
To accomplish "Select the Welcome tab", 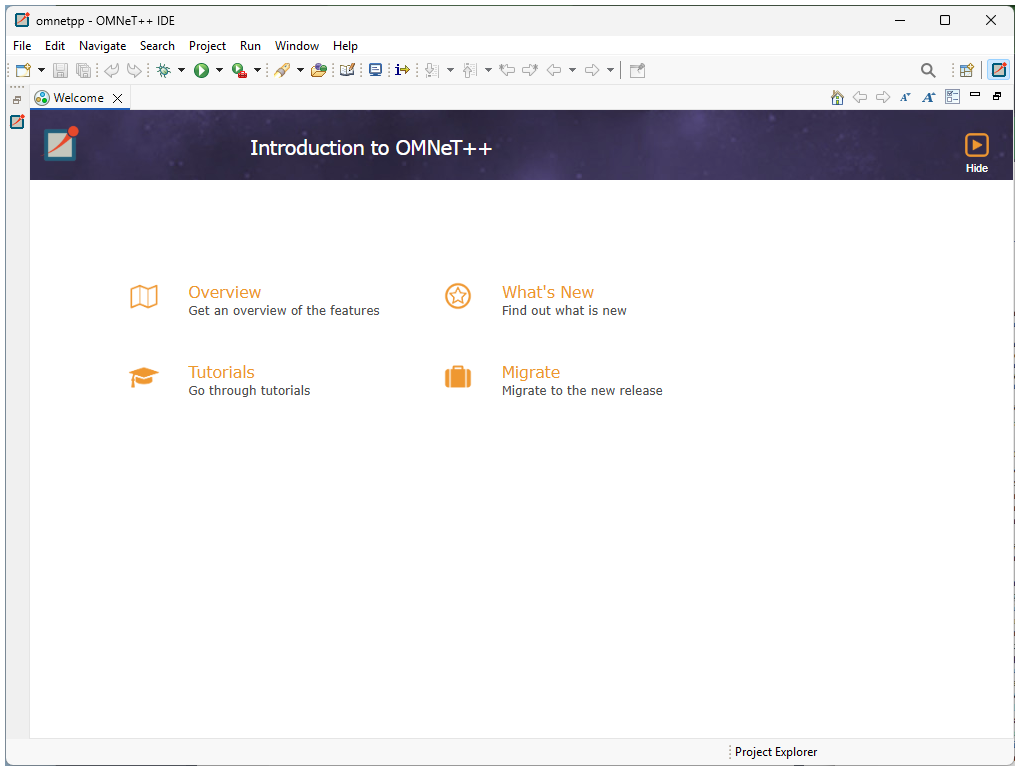I will (x=79, y=98).
